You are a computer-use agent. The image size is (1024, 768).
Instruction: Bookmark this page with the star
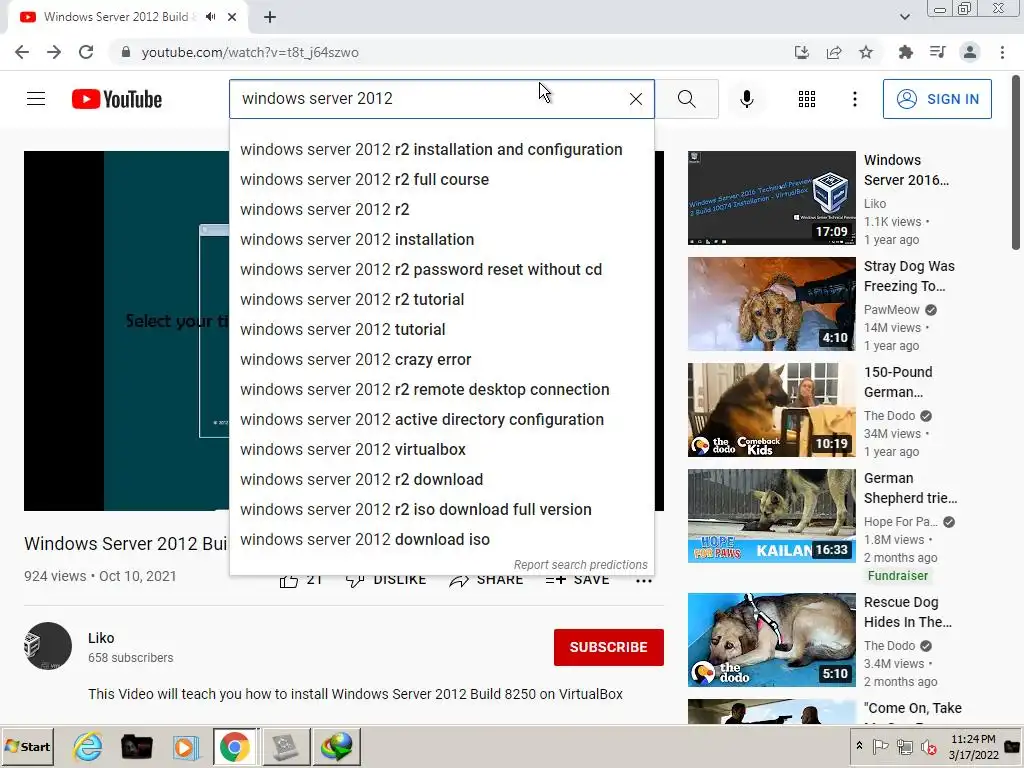coord(866,52)
